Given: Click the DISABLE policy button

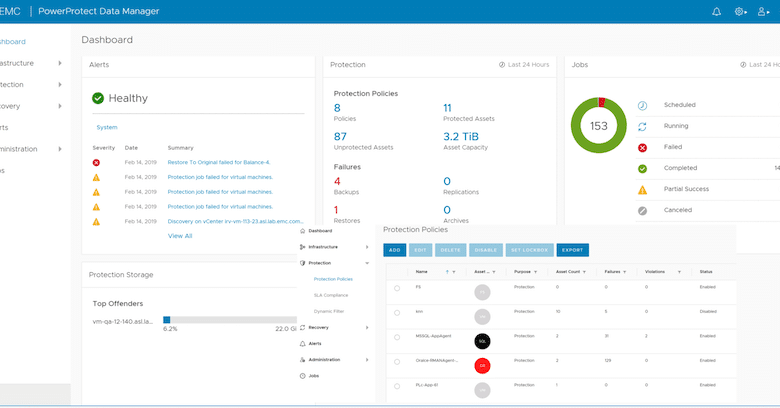Looking at the screenshot, I should 486,250.
